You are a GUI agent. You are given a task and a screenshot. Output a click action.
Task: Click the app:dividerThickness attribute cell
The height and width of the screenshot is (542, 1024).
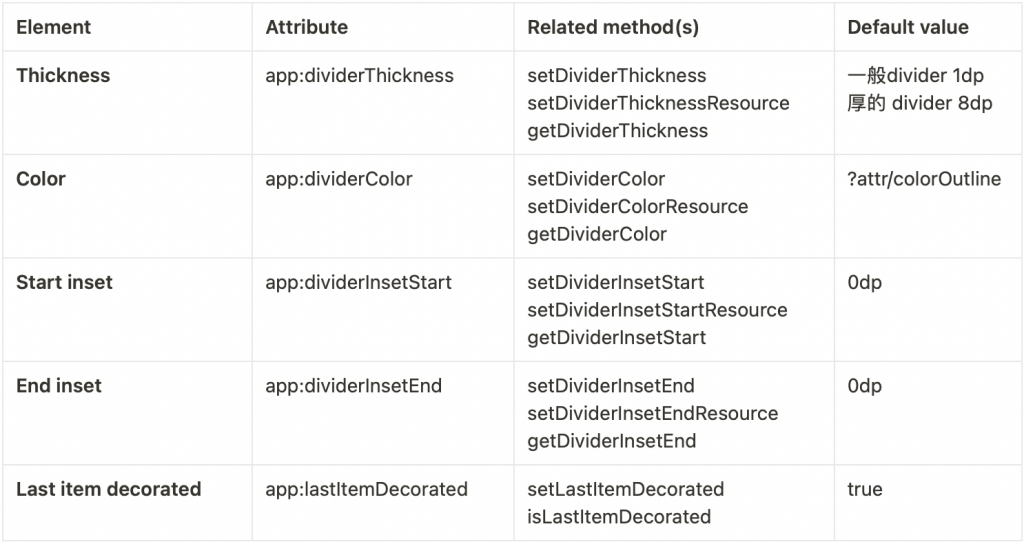[359, 76]
